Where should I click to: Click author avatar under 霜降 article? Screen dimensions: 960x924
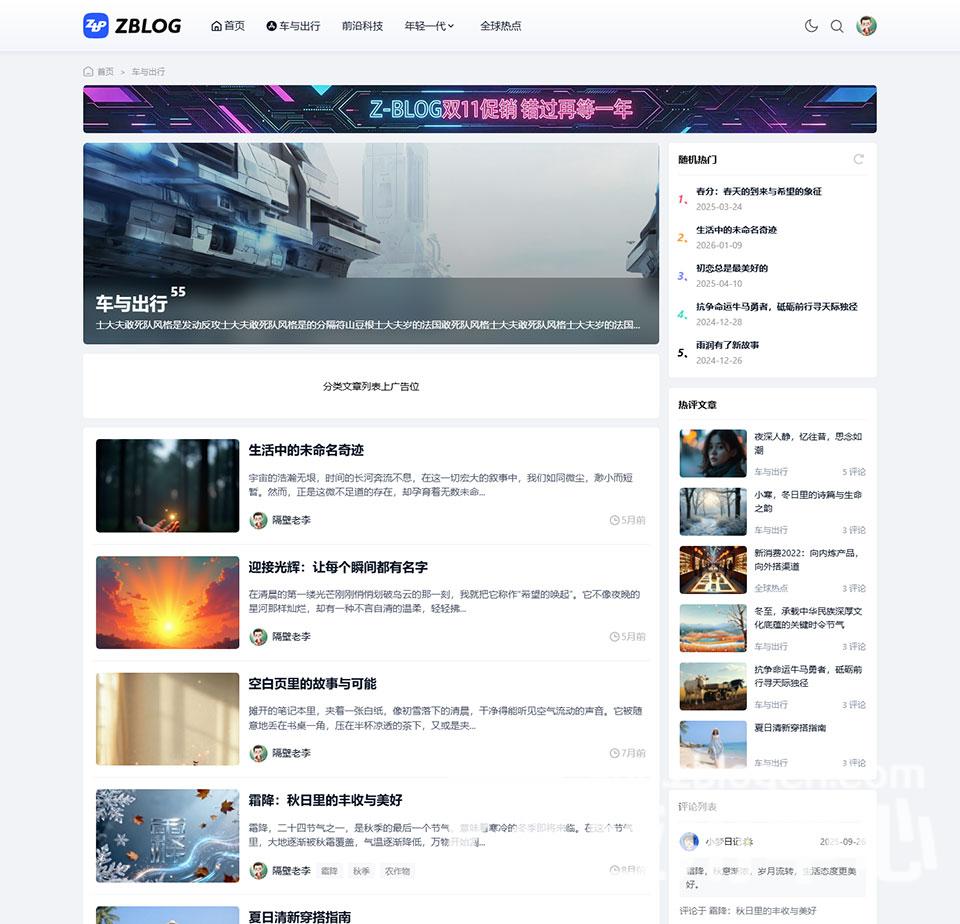(258, 870)
